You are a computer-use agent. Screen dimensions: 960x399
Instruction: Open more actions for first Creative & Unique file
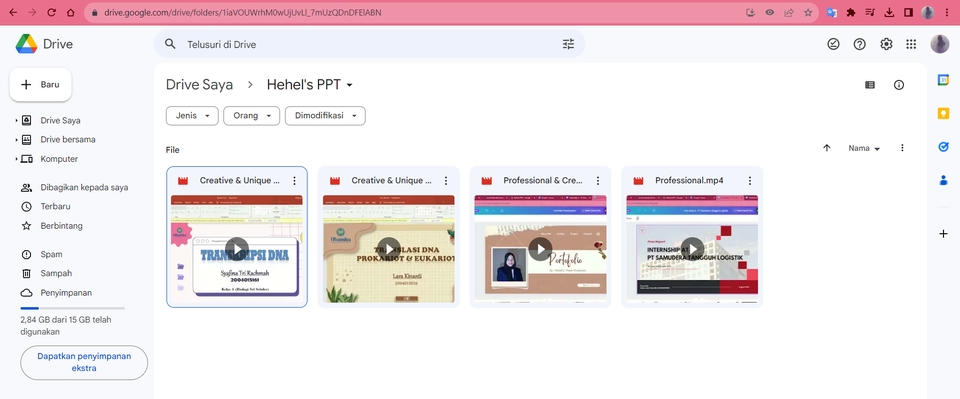tap(294, 181)
